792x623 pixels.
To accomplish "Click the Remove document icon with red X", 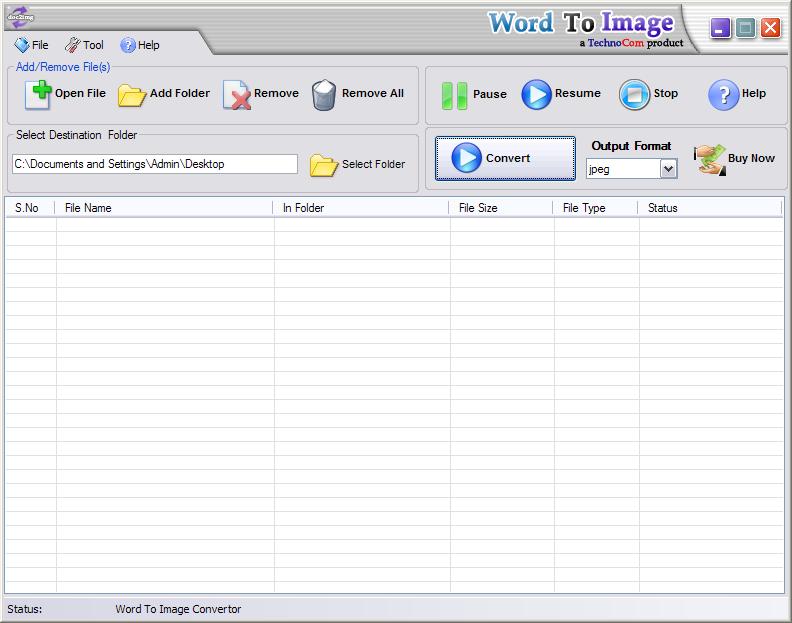I will point(237,95).
